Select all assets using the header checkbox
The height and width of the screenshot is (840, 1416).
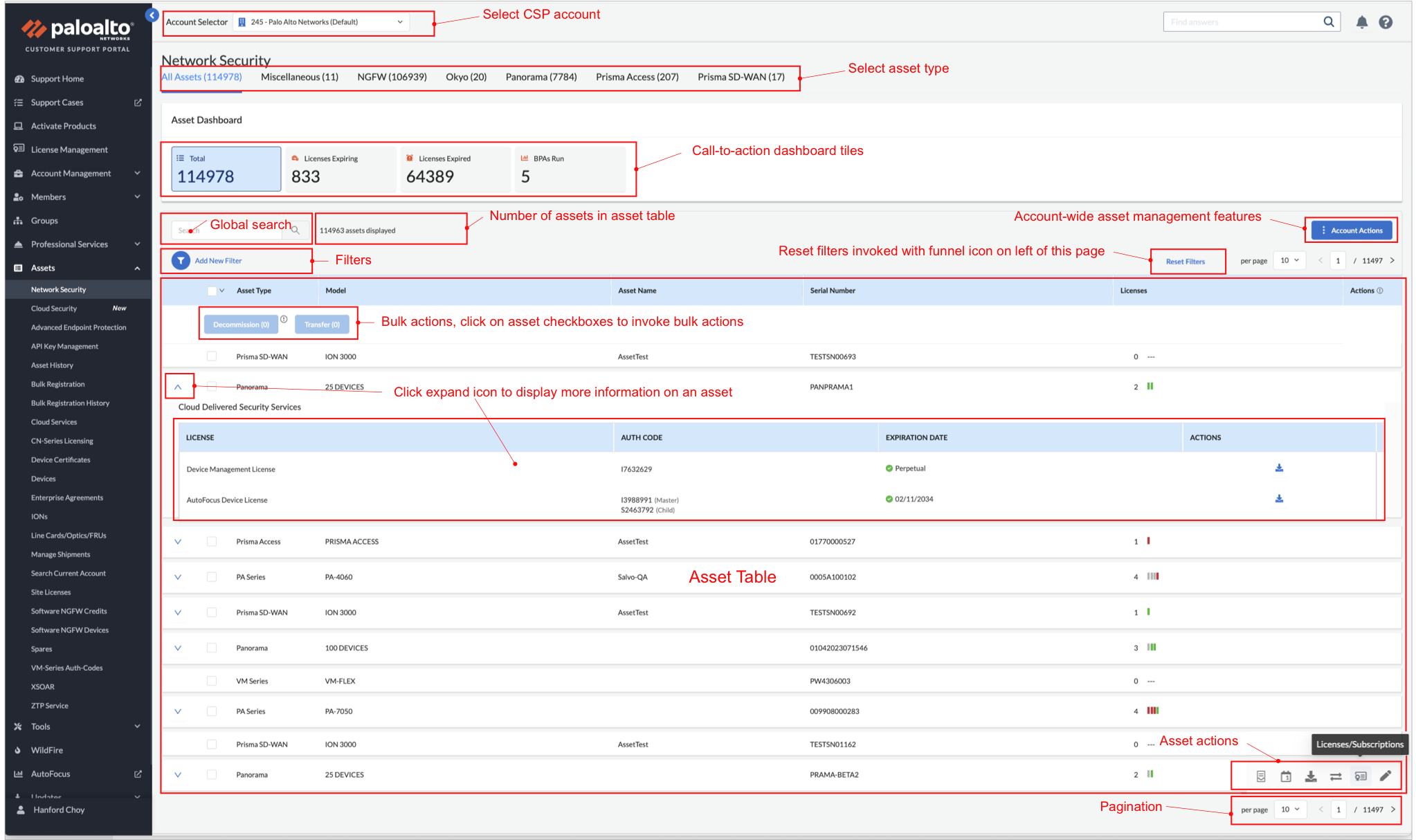click(212, 291)
